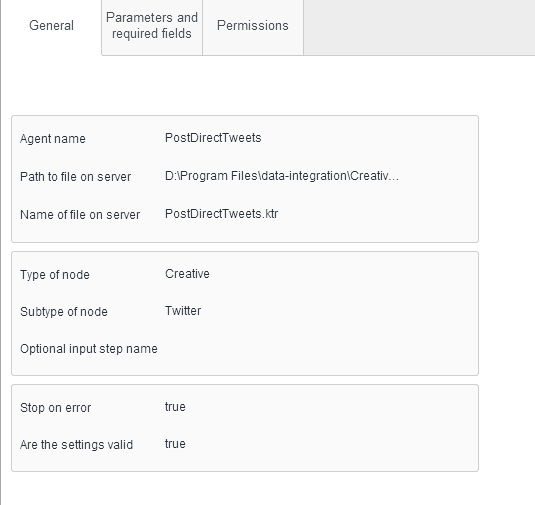Image resolution: width=535 pixels, height=505 pixels.
Task: Click the Type of node label
Action: (55, 275)
